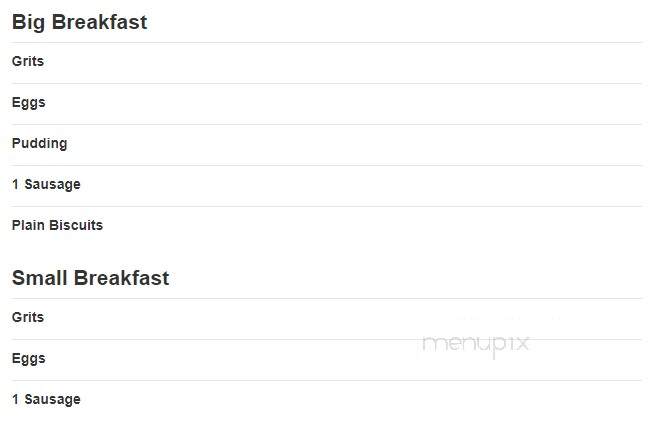Click the word Biscuits in Plain Biscuits
655x426 pixels.
coord(76,225)
